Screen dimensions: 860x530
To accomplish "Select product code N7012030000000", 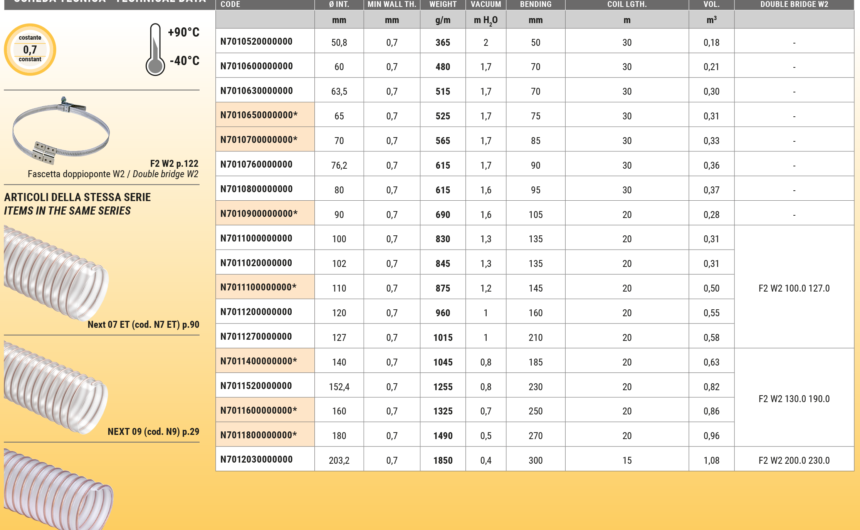I will [x=256, y=460].
